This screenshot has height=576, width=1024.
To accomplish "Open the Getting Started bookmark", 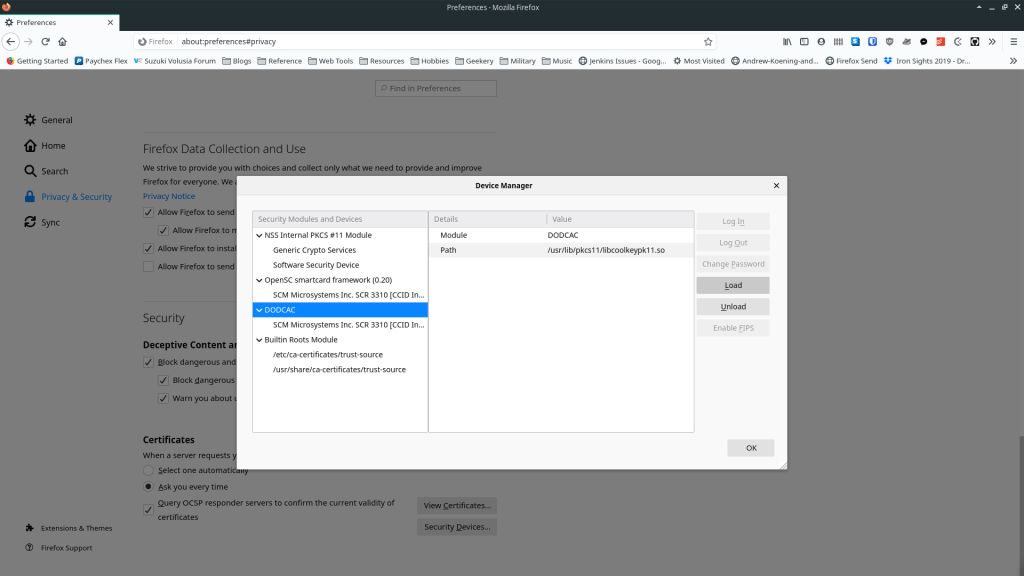I will tap(37, 61).
